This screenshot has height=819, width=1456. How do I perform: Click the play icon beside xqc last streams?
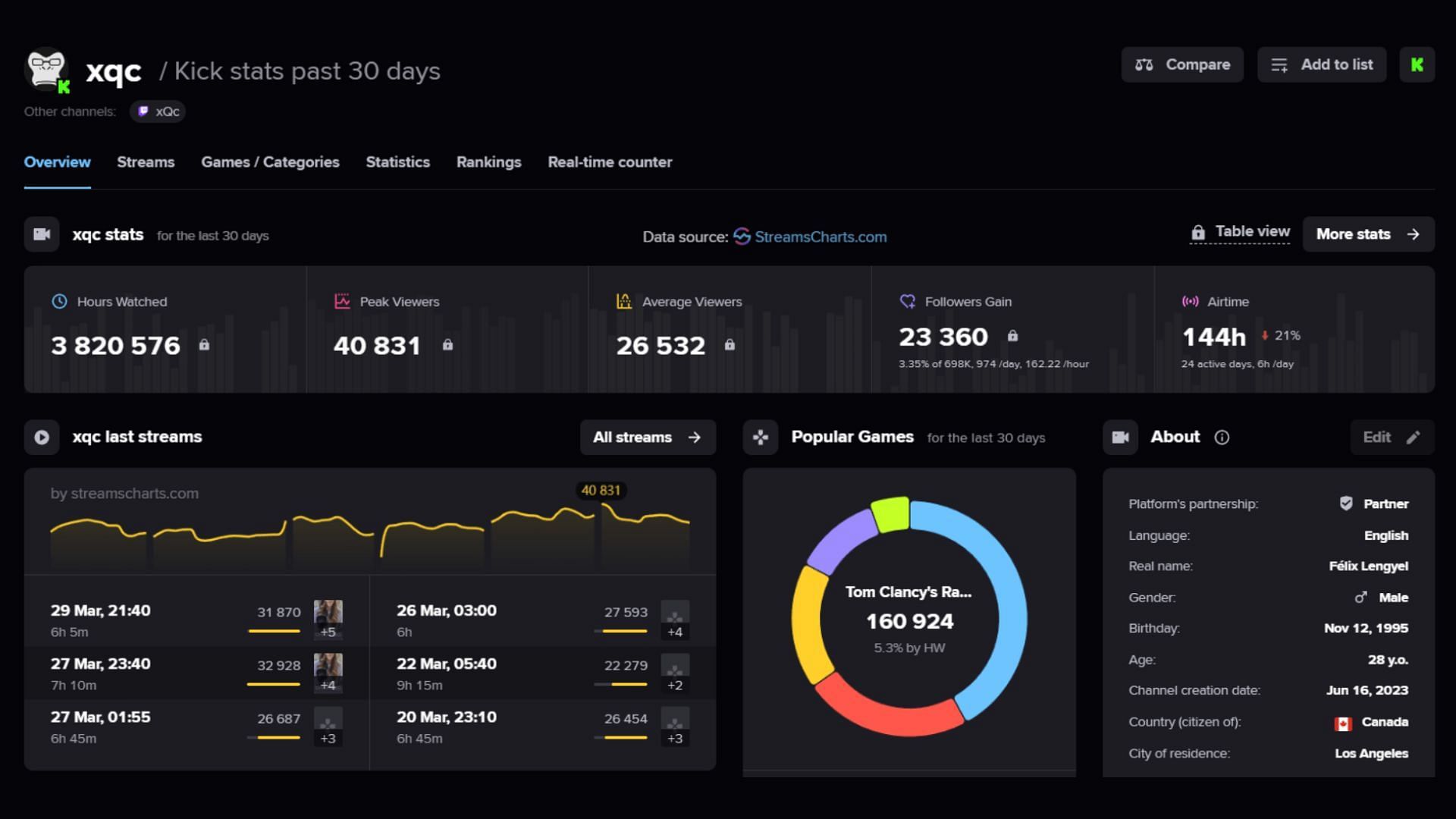tap(42, 438)
